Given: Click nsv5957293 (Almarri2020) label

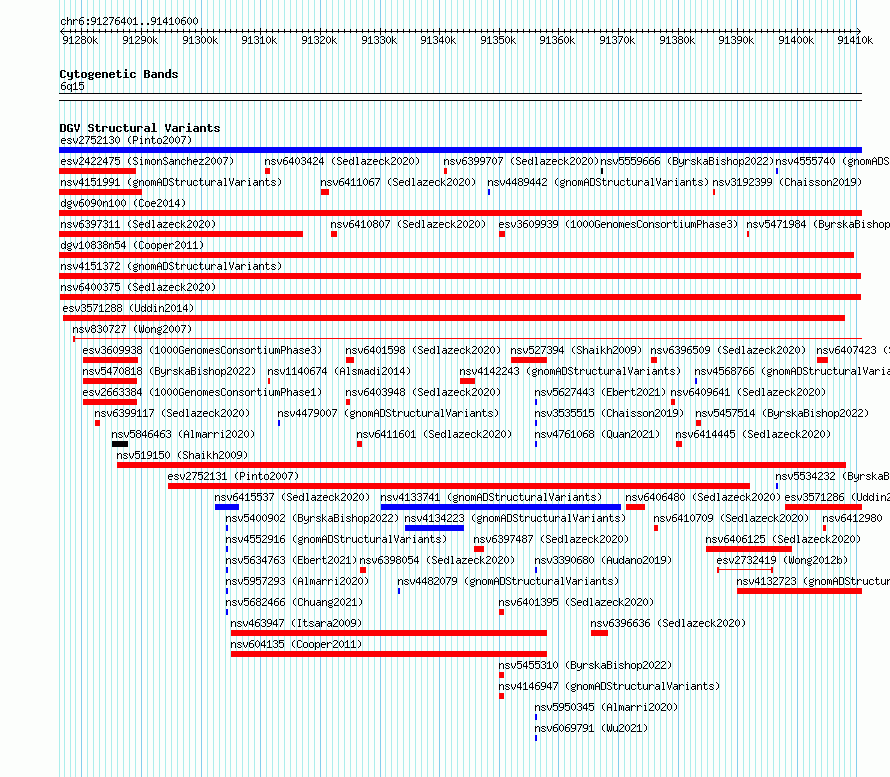Looking at the screenshot, I should click(x=297, y=581).
